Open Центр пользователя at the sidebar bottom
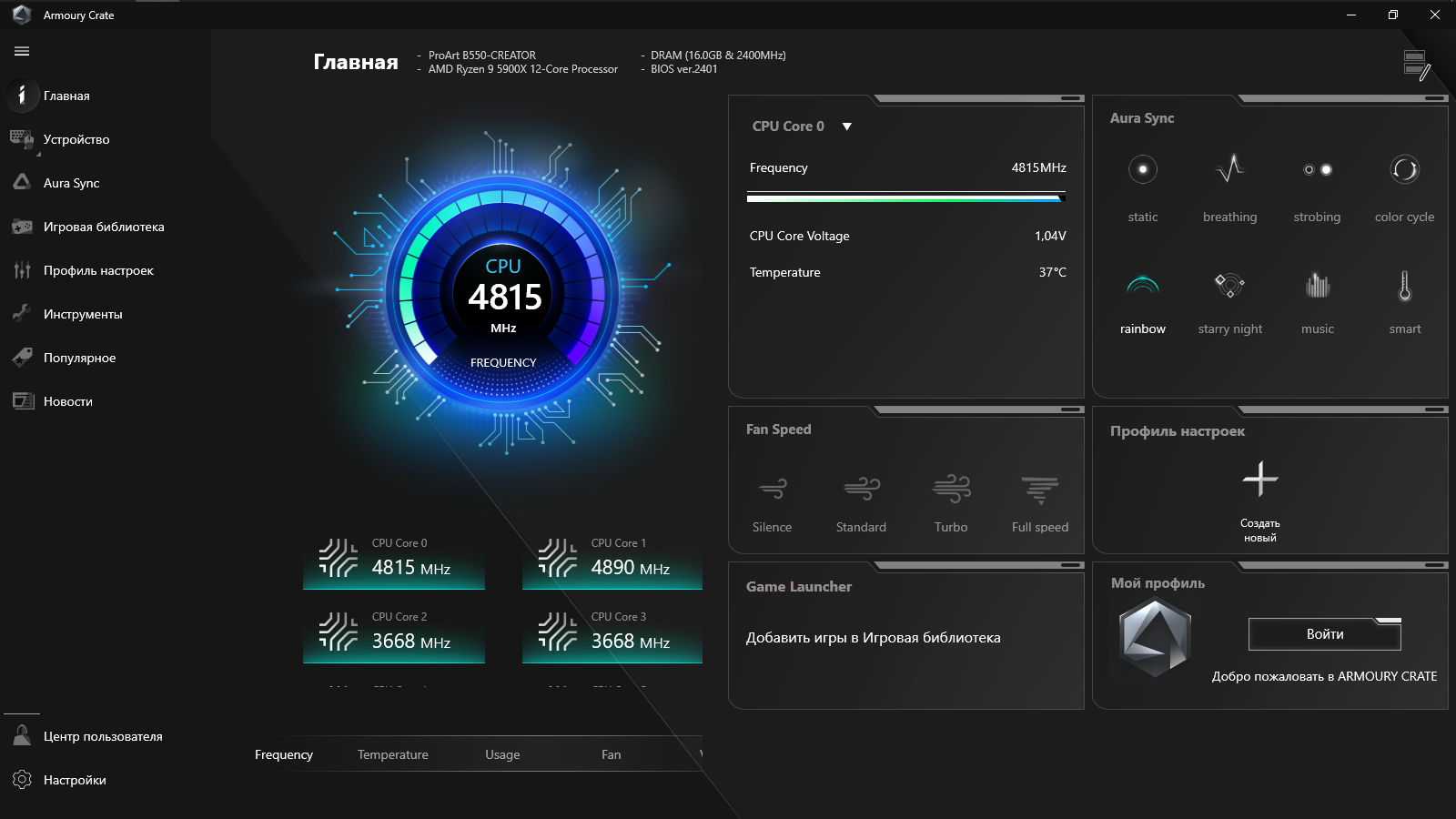The image size is (1456, 819). [x=103, y=736]
